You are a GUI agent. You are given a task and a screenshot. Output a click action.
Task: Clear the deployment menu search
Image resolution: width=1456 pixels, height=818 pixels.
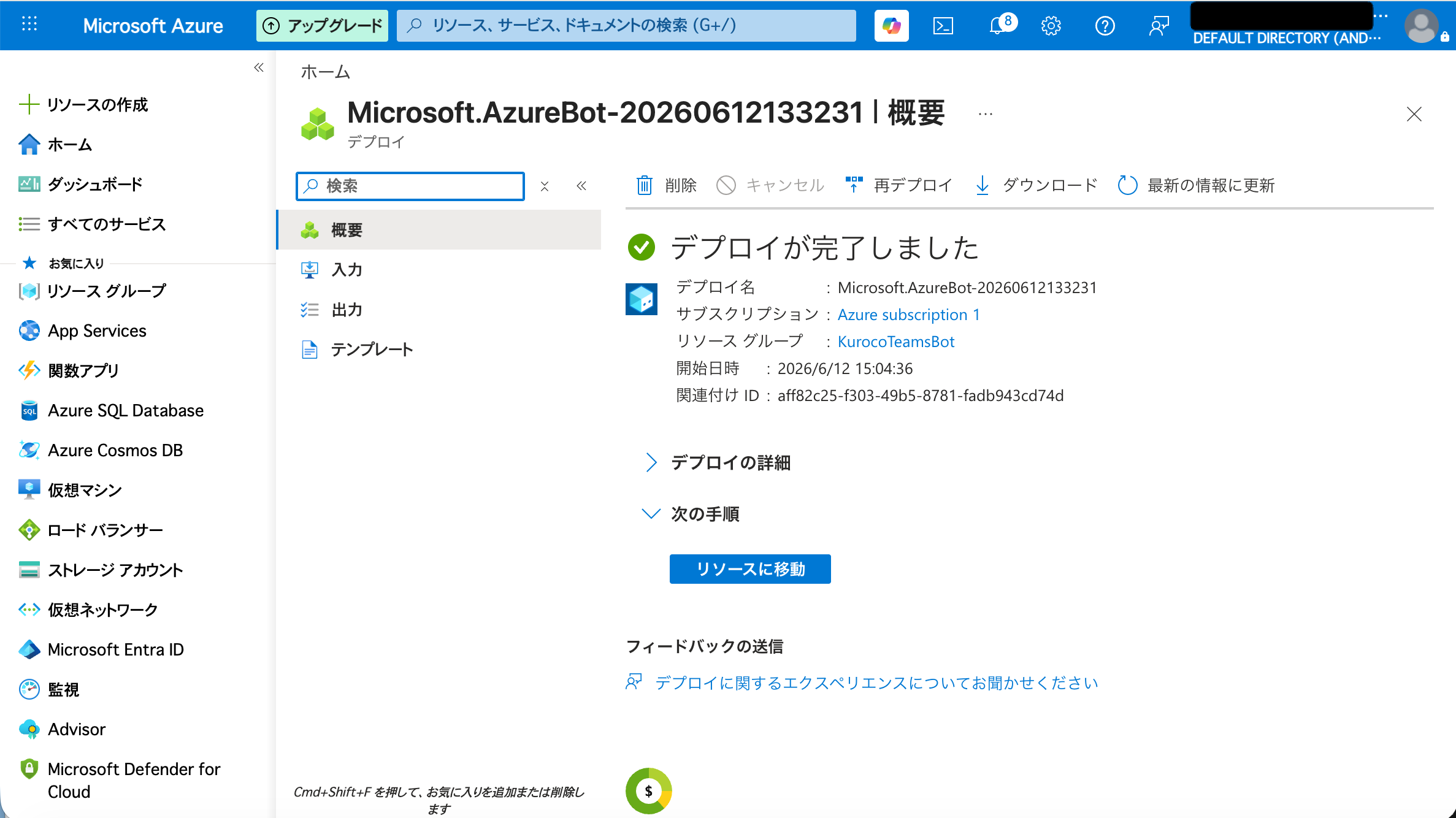pyautogui.click(x=544, y=186)
